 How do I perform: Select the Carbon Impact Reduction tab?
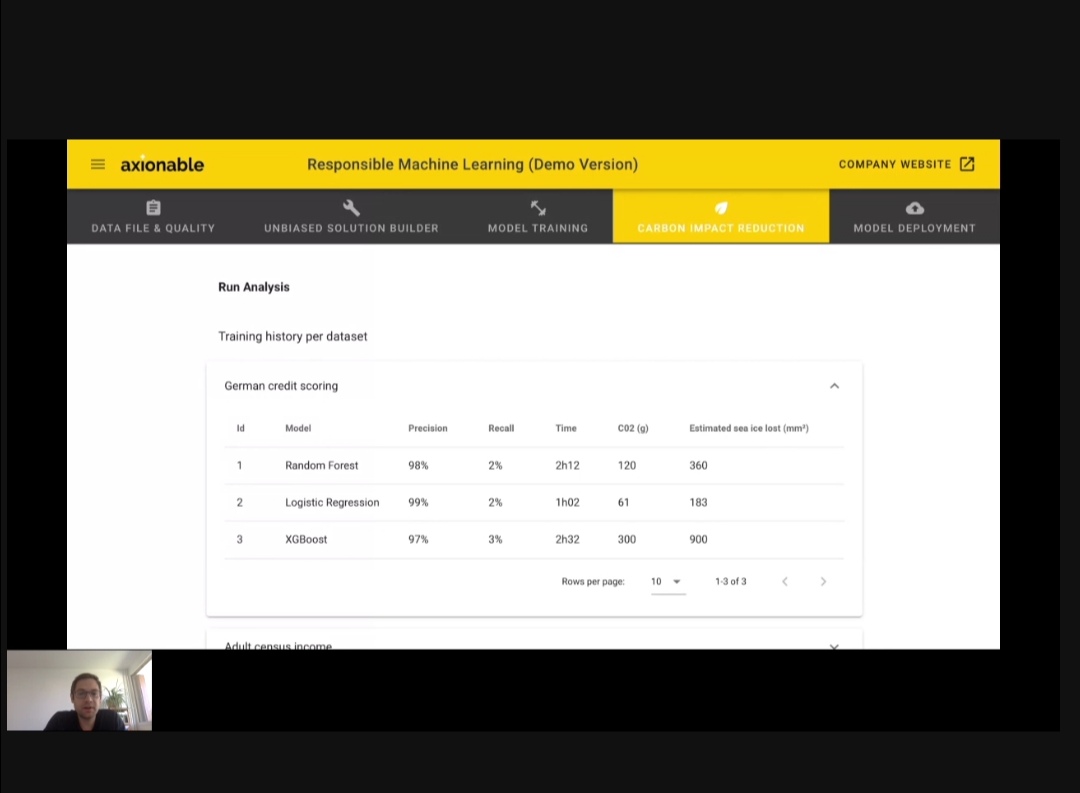[721, 216]
